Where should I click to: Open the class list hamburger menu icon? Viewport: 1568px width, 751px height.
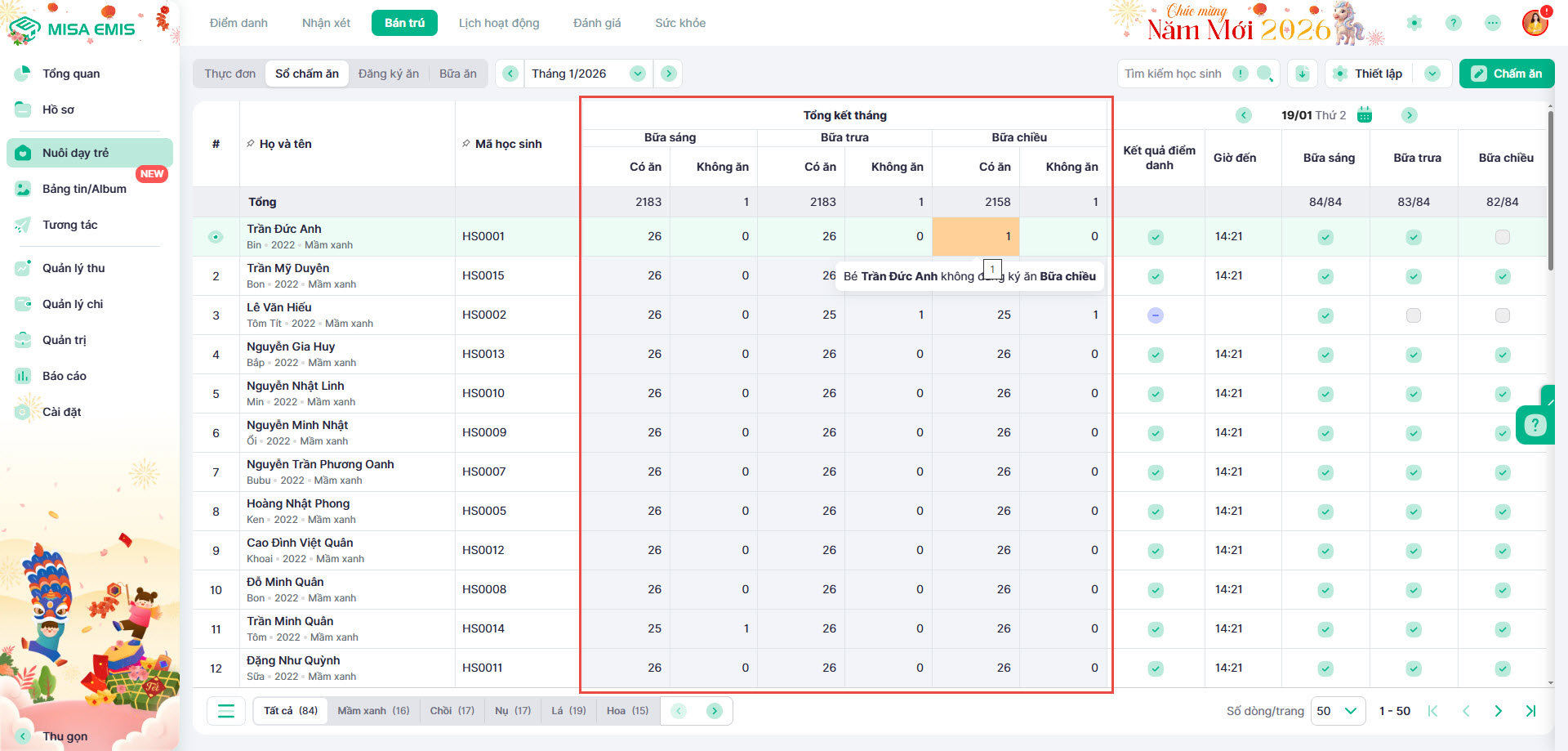[x=226, y=711]
